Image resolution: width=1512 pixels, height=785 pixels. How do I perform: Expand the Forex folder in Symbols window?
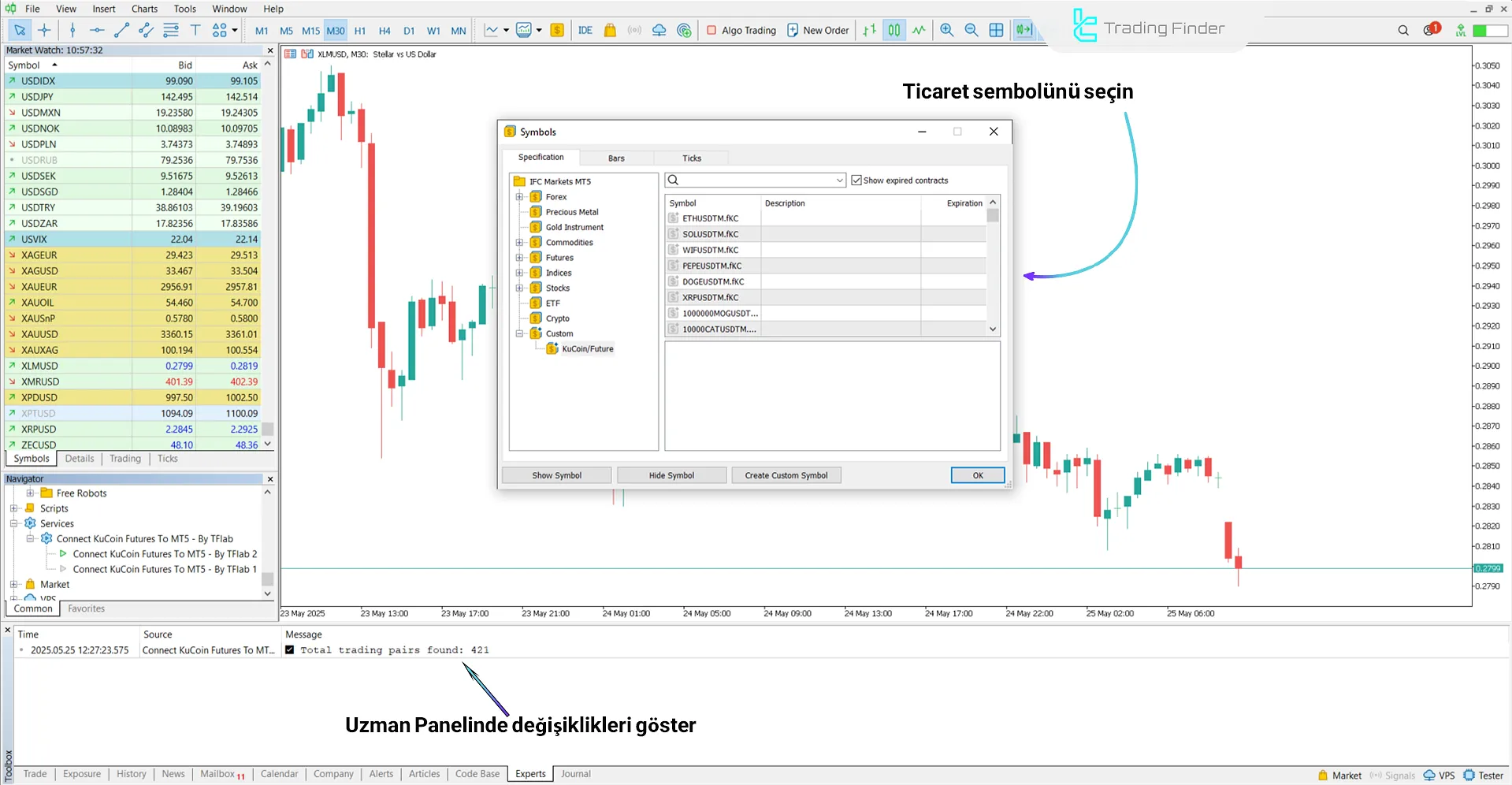pyautogui.click(x=518, y=196)
